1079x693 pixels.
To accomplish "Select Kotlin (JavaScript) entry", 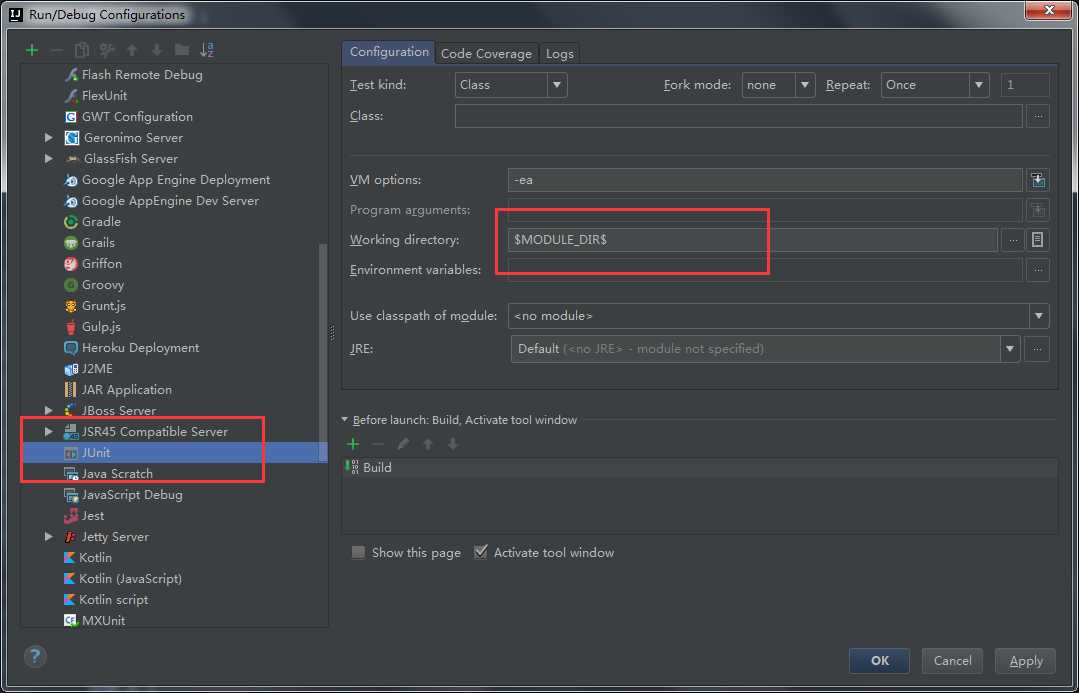I will click(x=130, y=579).
